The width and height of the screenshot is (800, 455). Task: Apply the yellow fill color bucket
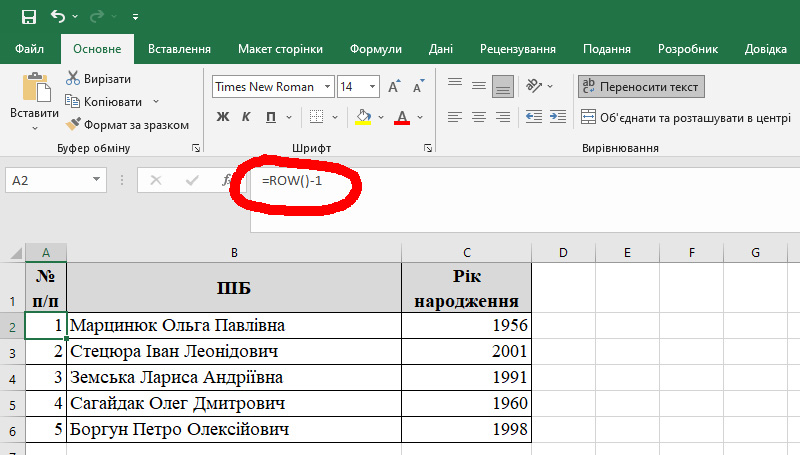pos(363,117)
